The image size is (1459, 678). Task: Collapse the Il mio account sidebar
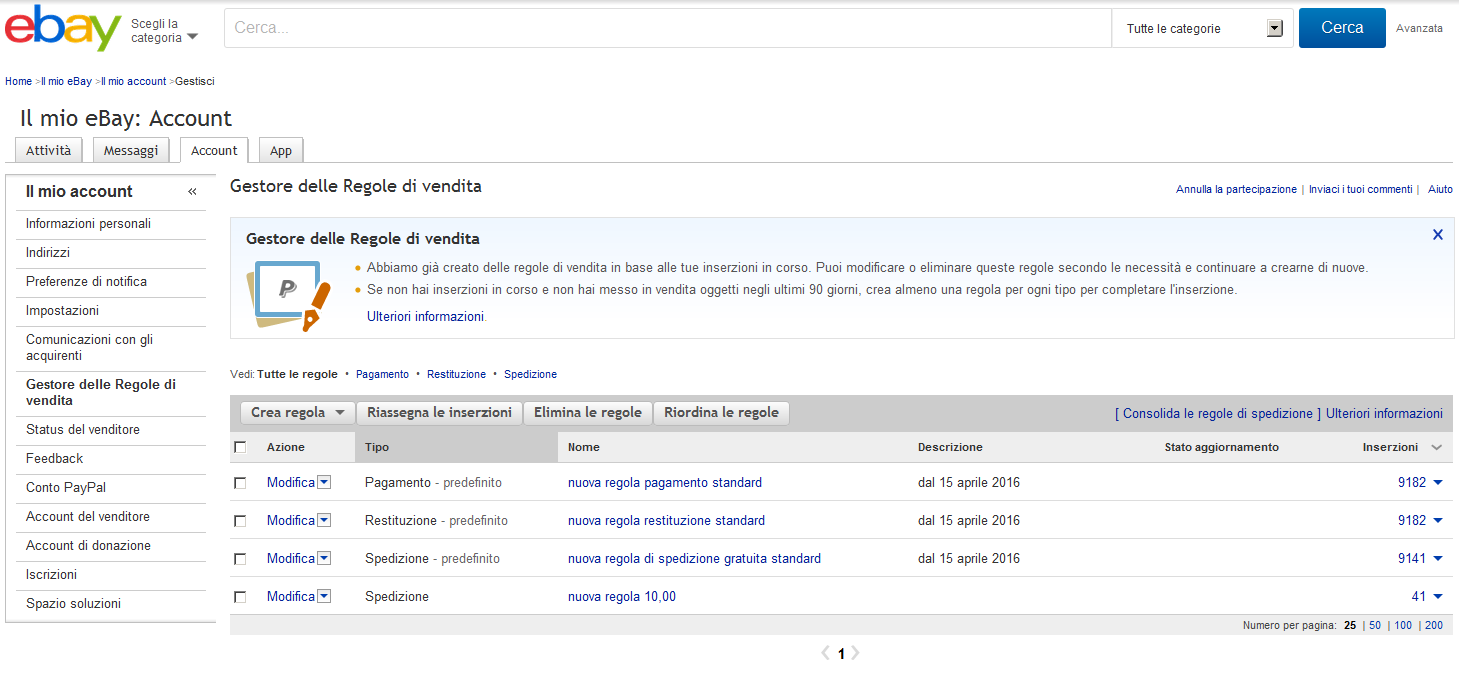pos(192,192)
